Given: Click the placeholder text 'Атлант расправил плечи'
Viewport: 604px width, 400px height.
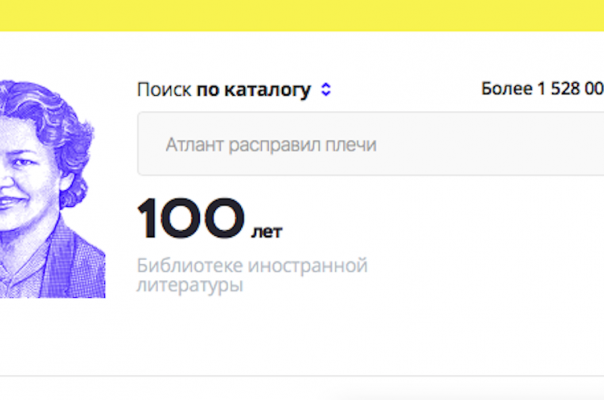Looking at the screenshot, I should [x=271, y=145].
